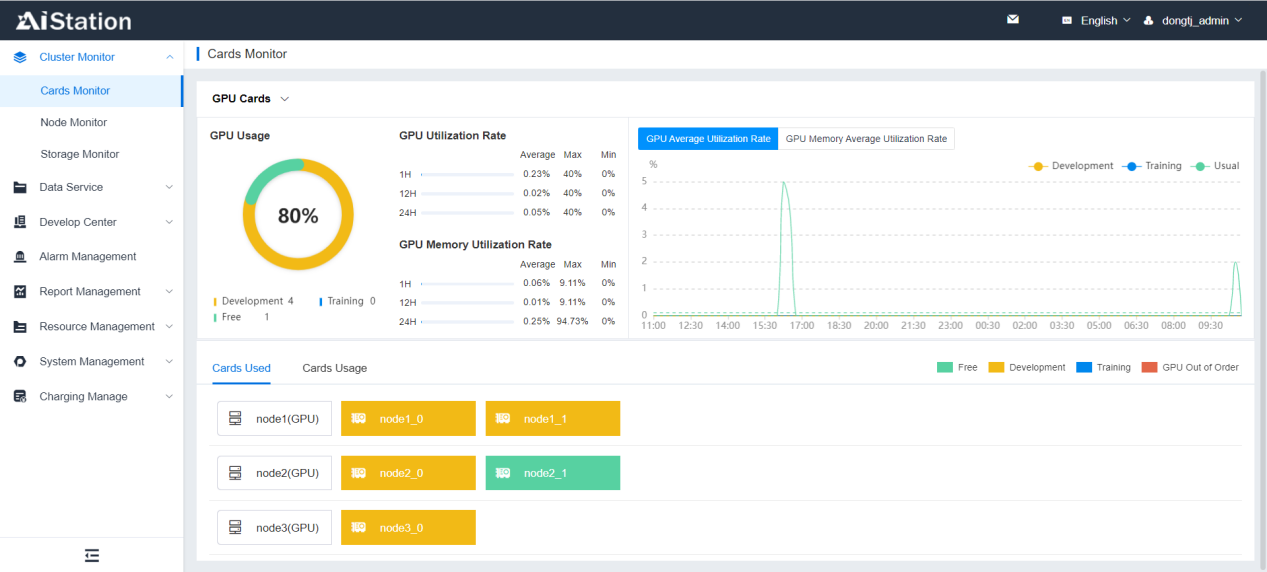The width and height of the screenshot is (1267, 572).
Task: Toggle the Development series in chart legend
Action: tap(1071, 166)
